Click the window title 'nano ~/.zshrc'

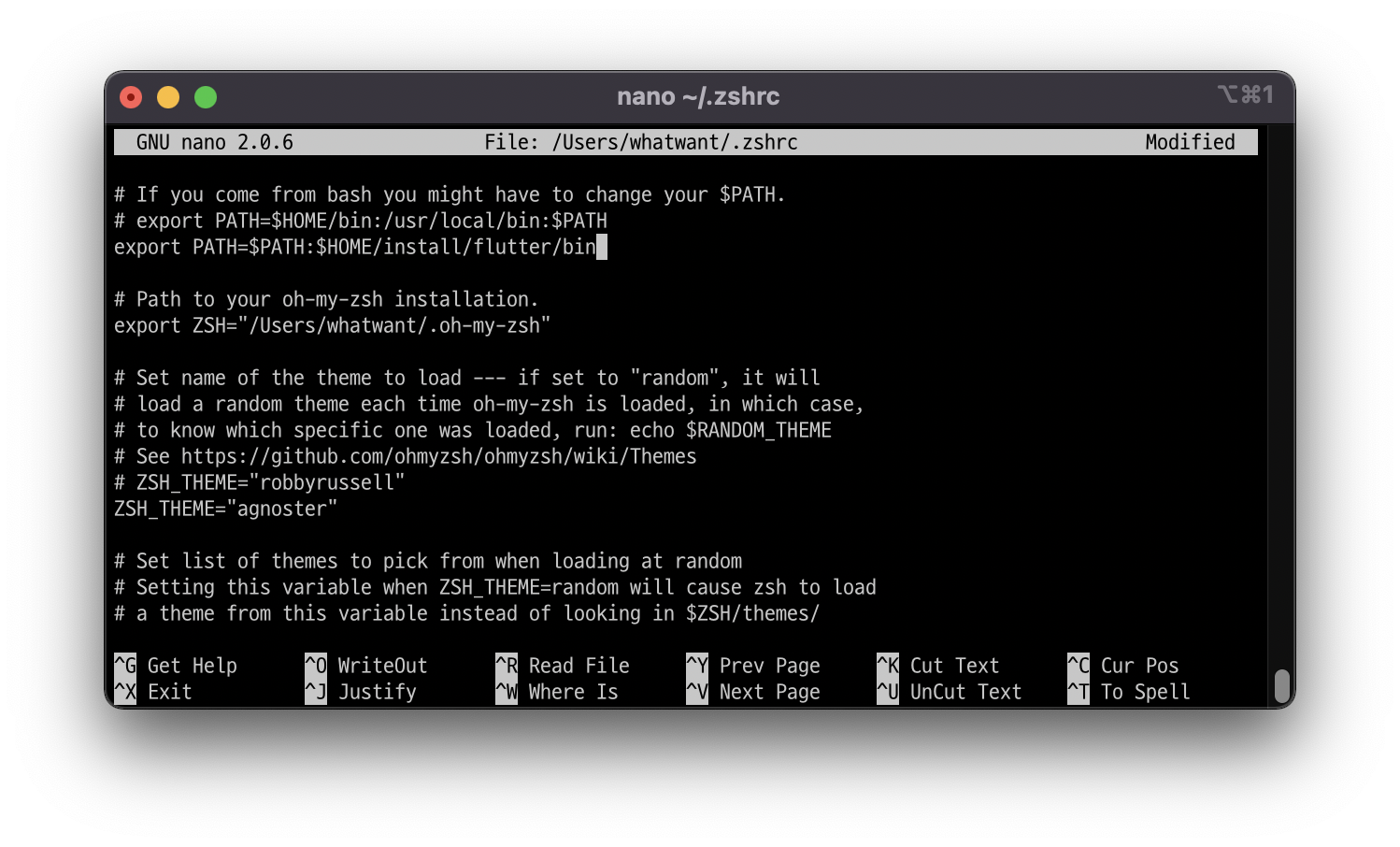click(698, 96)
